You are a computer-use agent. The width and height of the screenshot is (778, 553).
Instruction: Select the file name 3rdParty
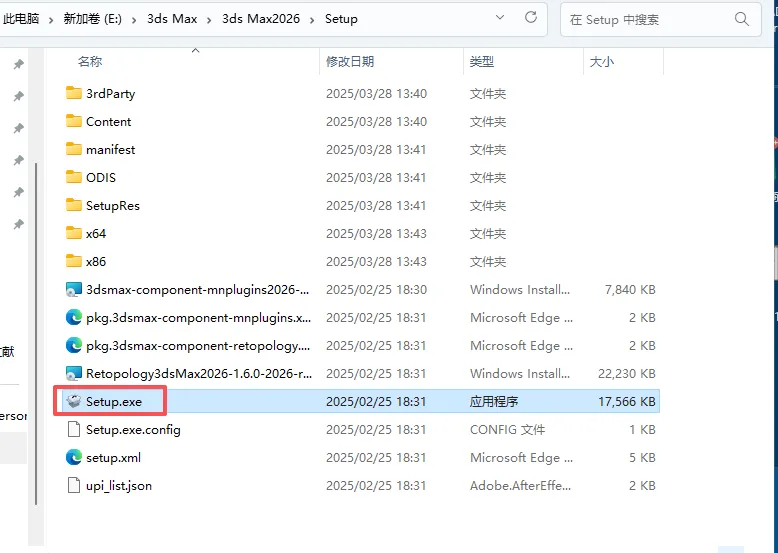coord(111,94)
